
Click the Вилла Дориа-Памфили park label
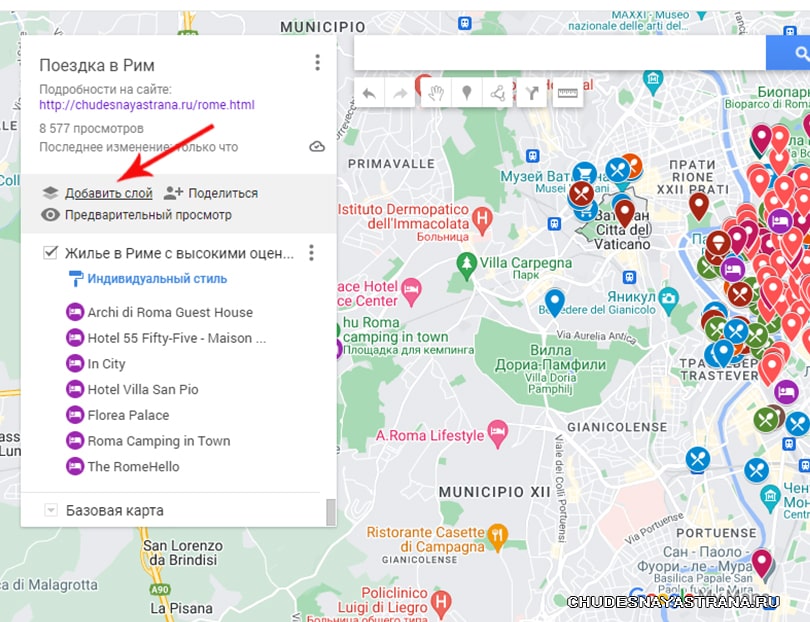(551, 357)
